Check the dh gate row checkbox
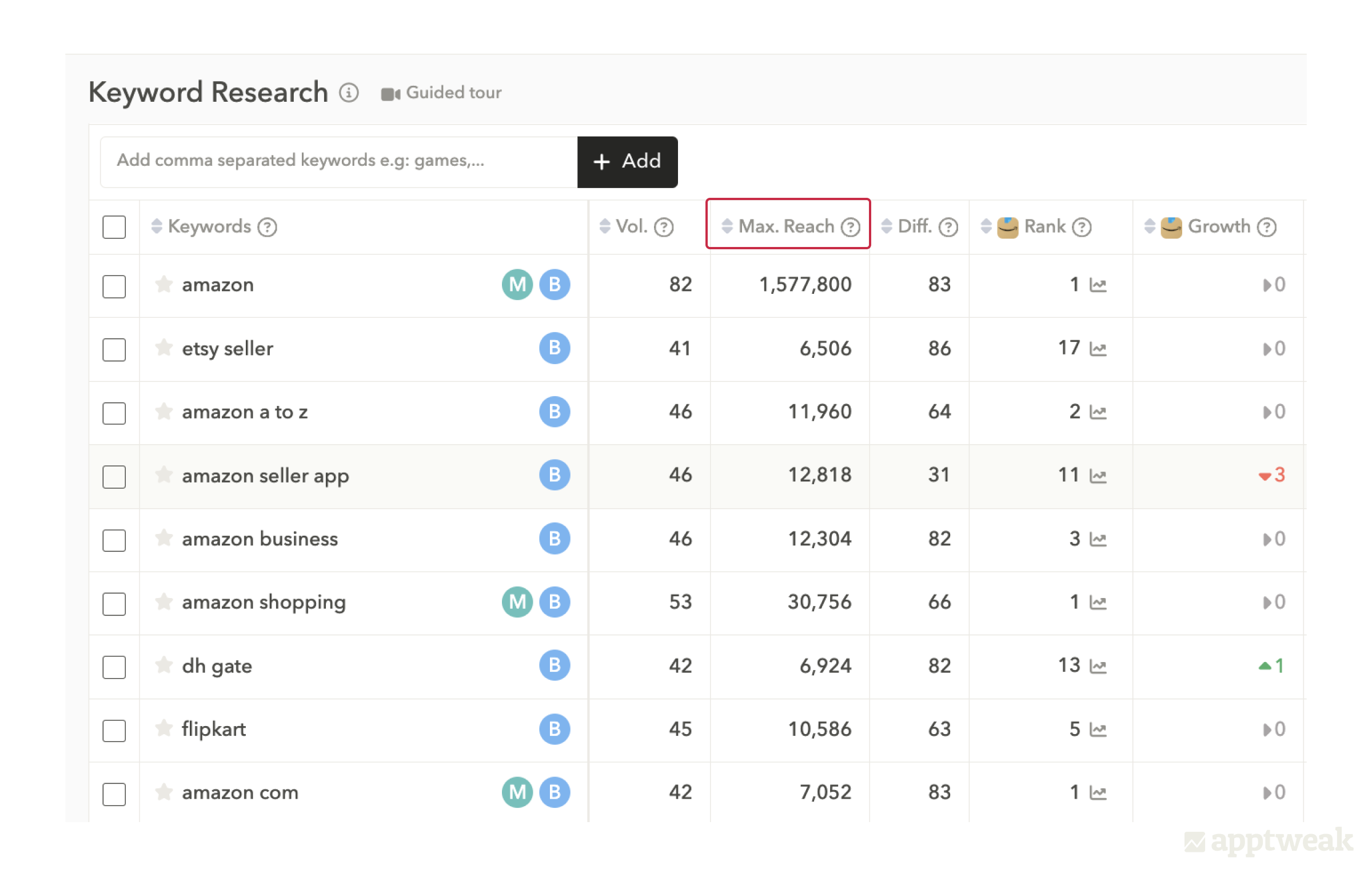Viewport: 1372px width, 877px height. tap(114, 667)
